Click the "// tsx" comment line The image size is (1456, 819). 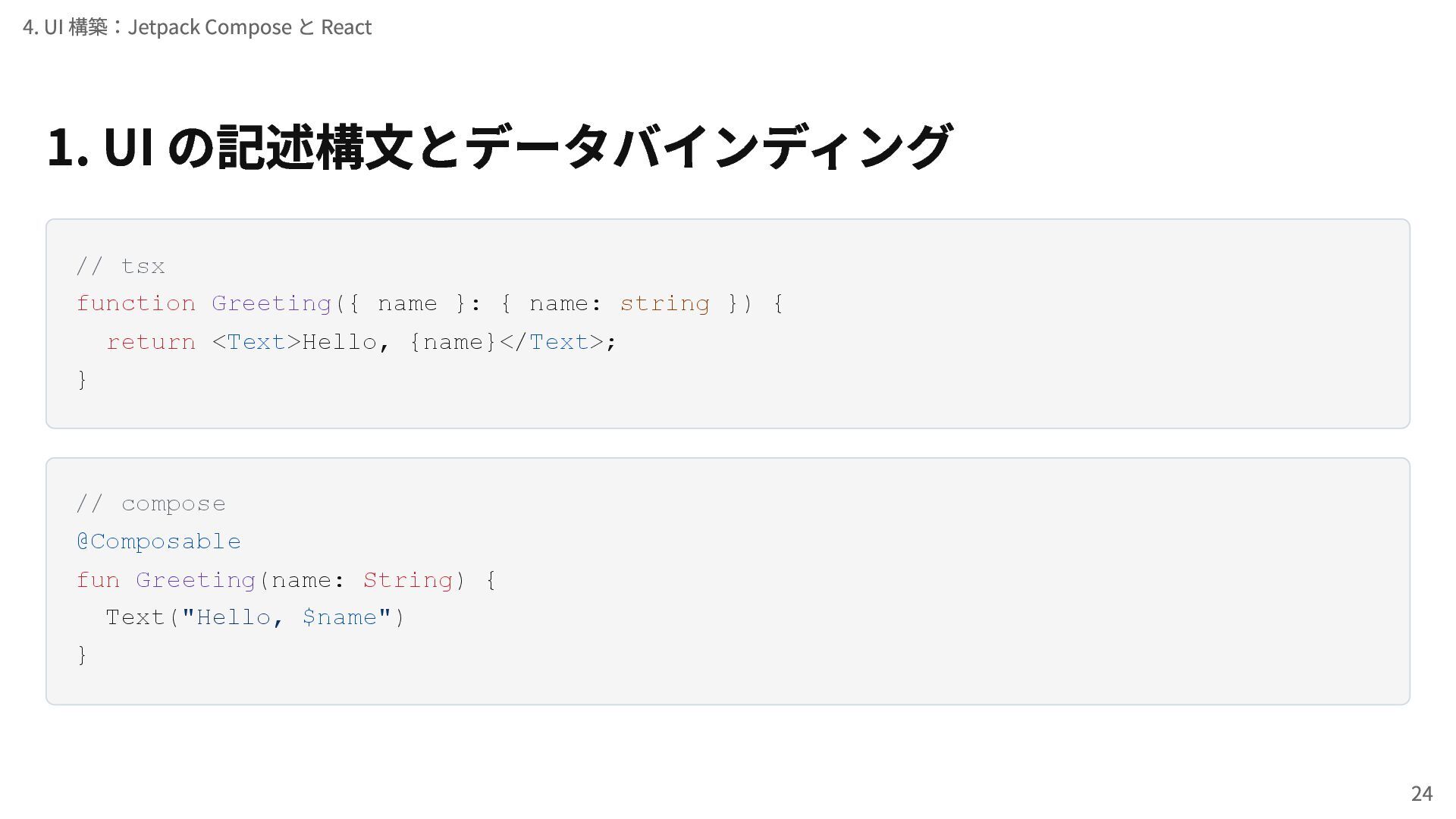pyautogui.click(x=121, y=266)
